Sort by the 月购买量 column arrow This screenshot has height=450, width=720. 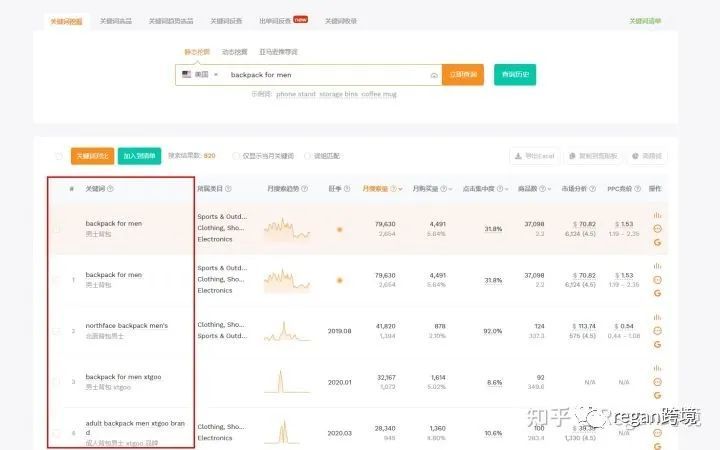click(450, 189)
